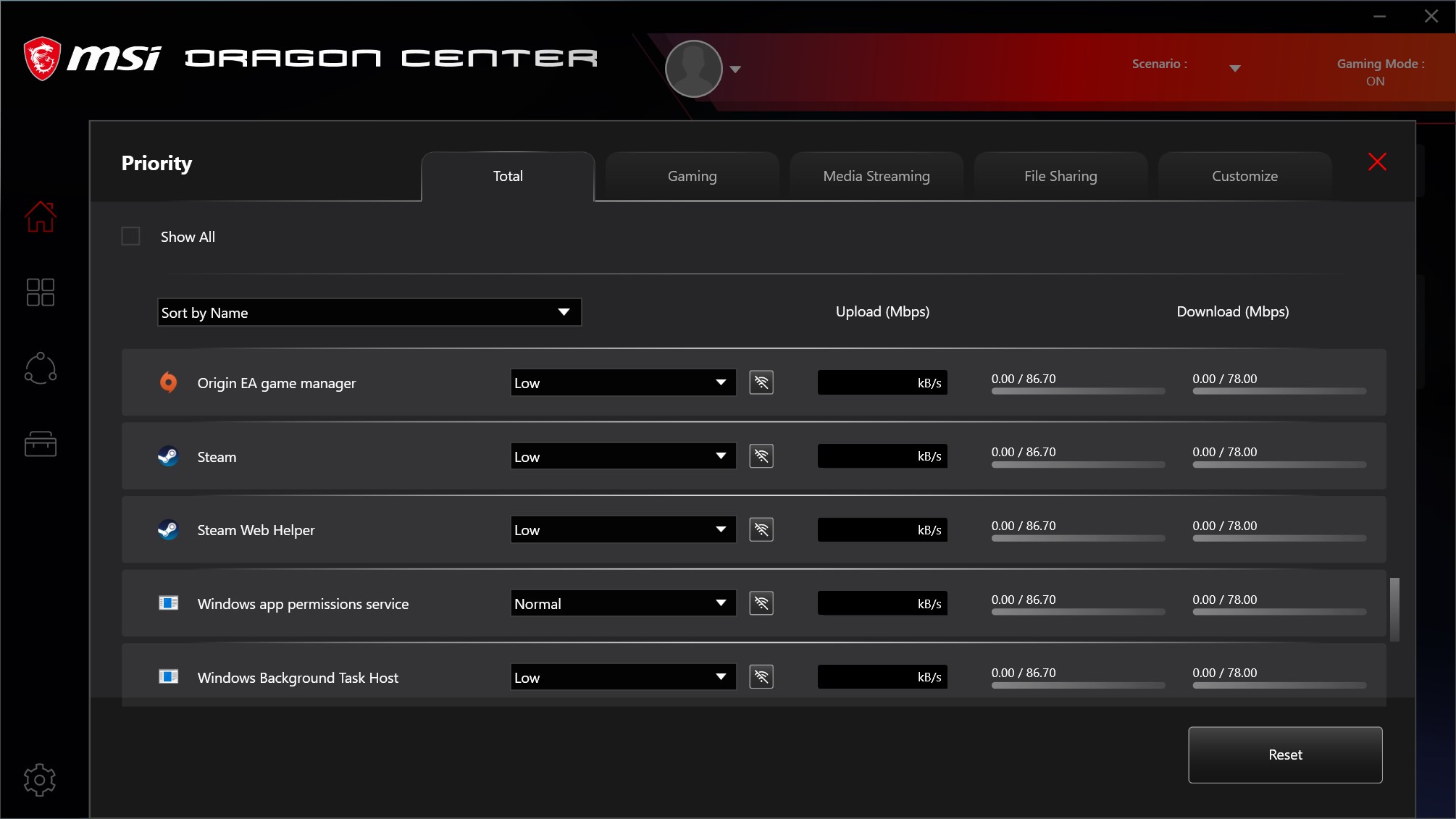
Task: Close the Priority panel with red X
Action: point(1377,161)
